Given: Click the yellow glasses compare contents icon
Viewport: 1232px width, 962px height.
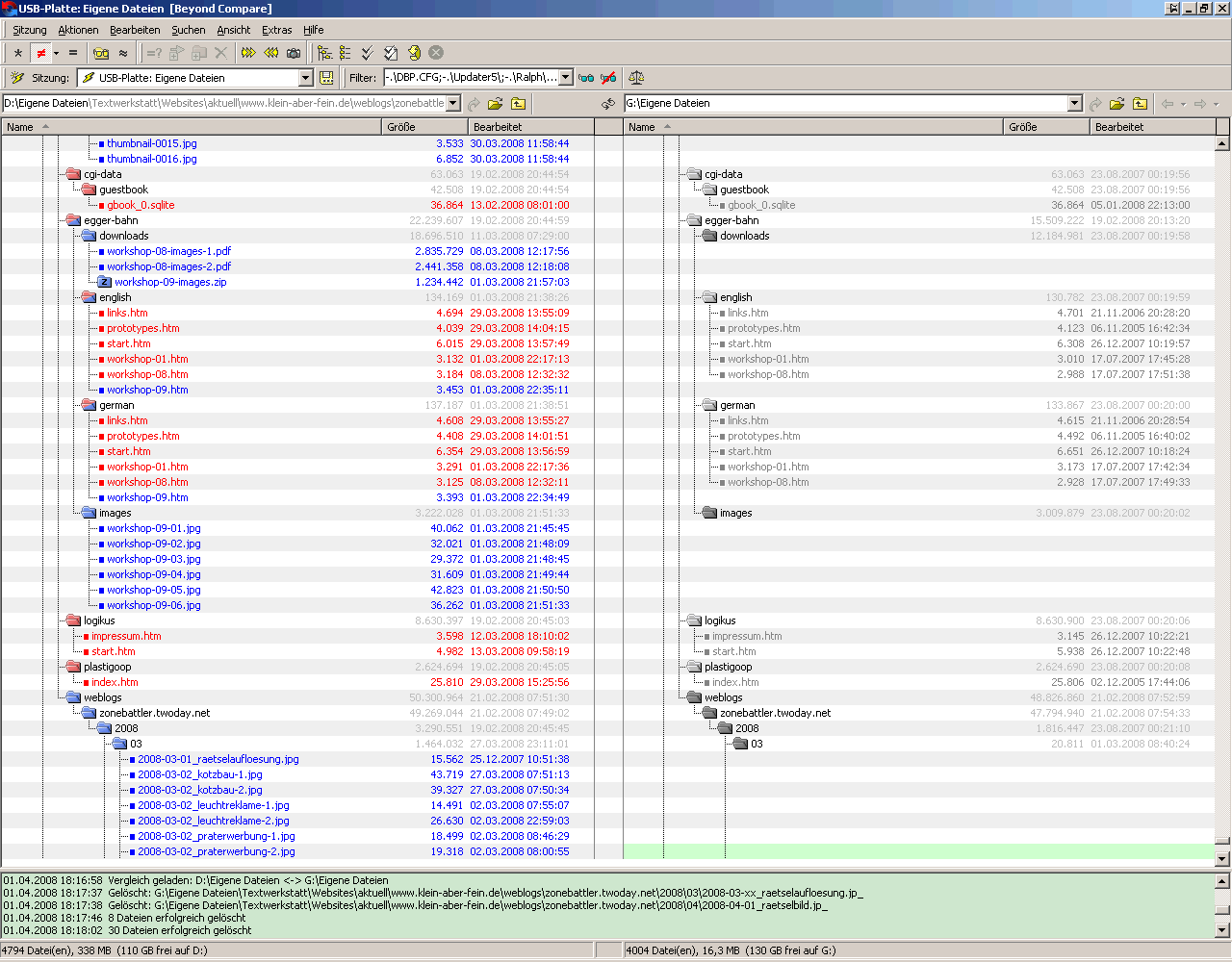Looking at the screenshot, I should (x=101, y=53).
